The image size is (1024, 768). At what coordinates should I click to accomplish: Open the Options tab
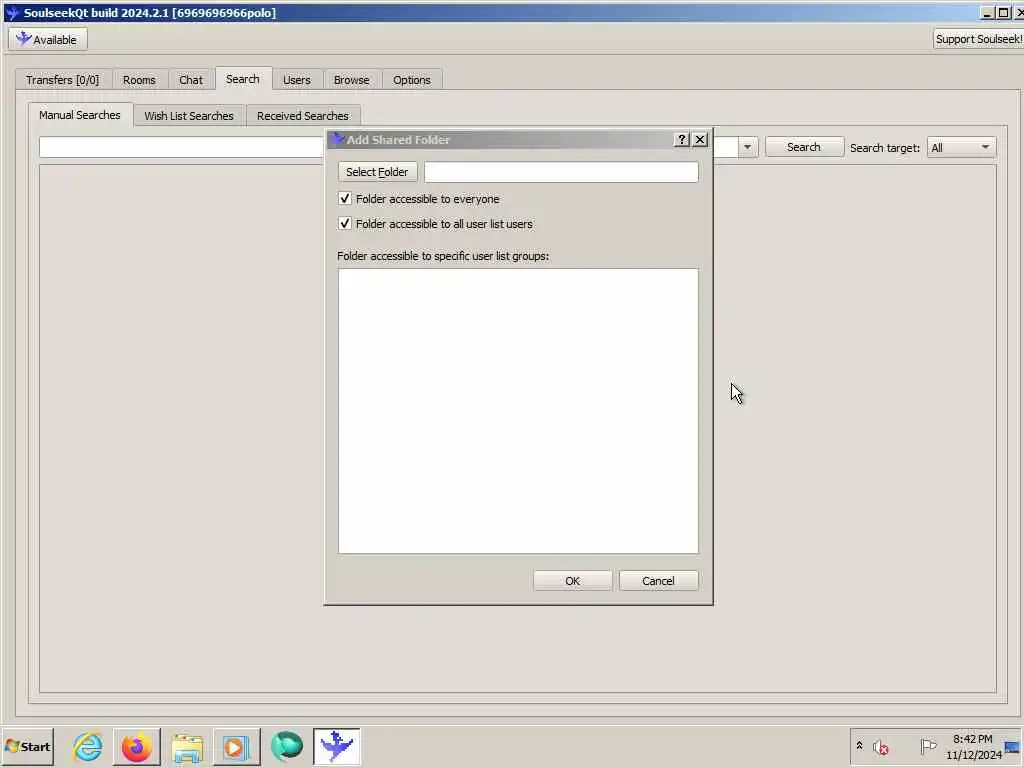pos(411,80)
